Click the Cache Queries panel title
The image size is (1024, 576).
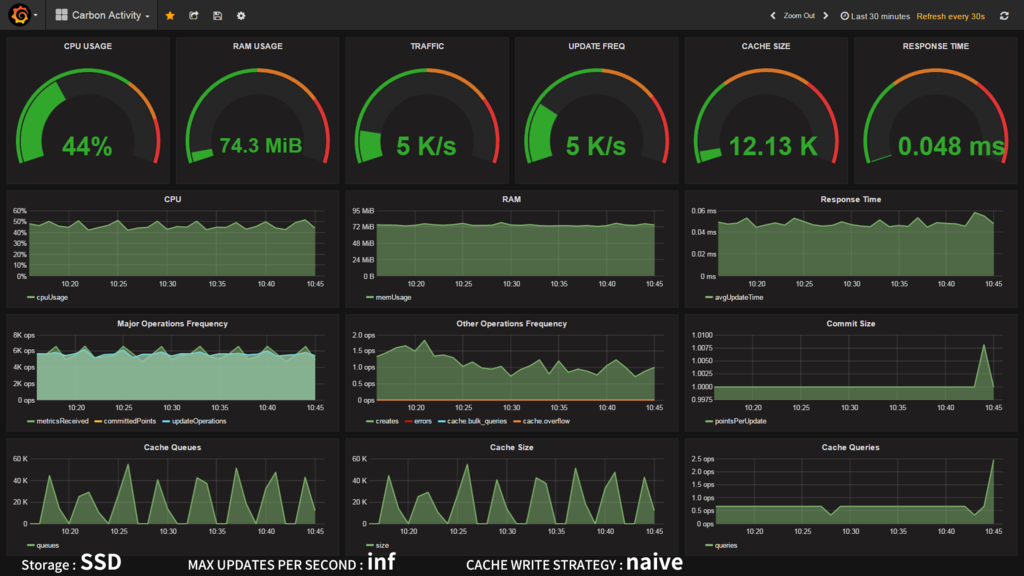pos(850,447)
